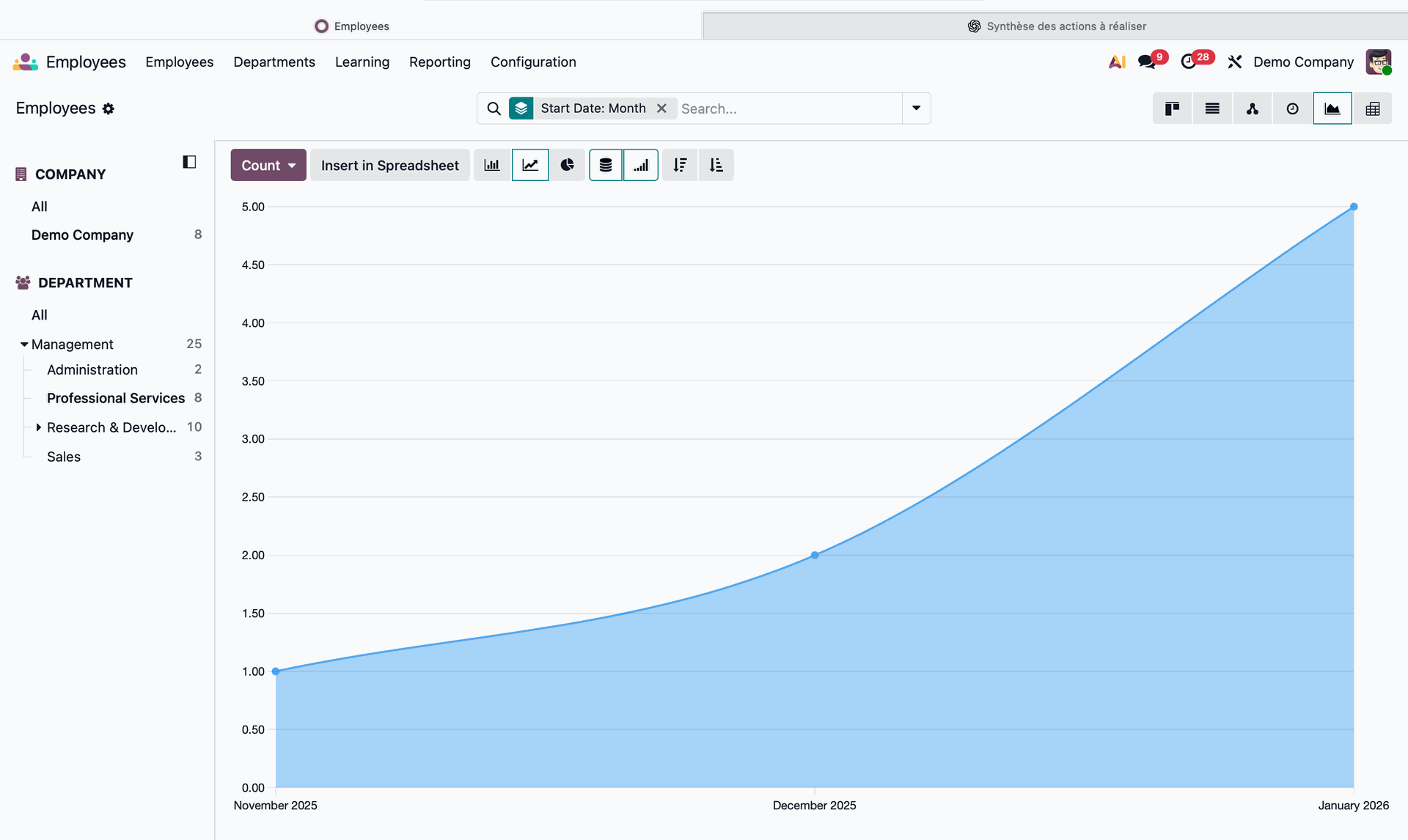Expand the search options dropdown arrow
Image resolution: width=1408 pixels, height=840 pixels.
pos(916,108)
